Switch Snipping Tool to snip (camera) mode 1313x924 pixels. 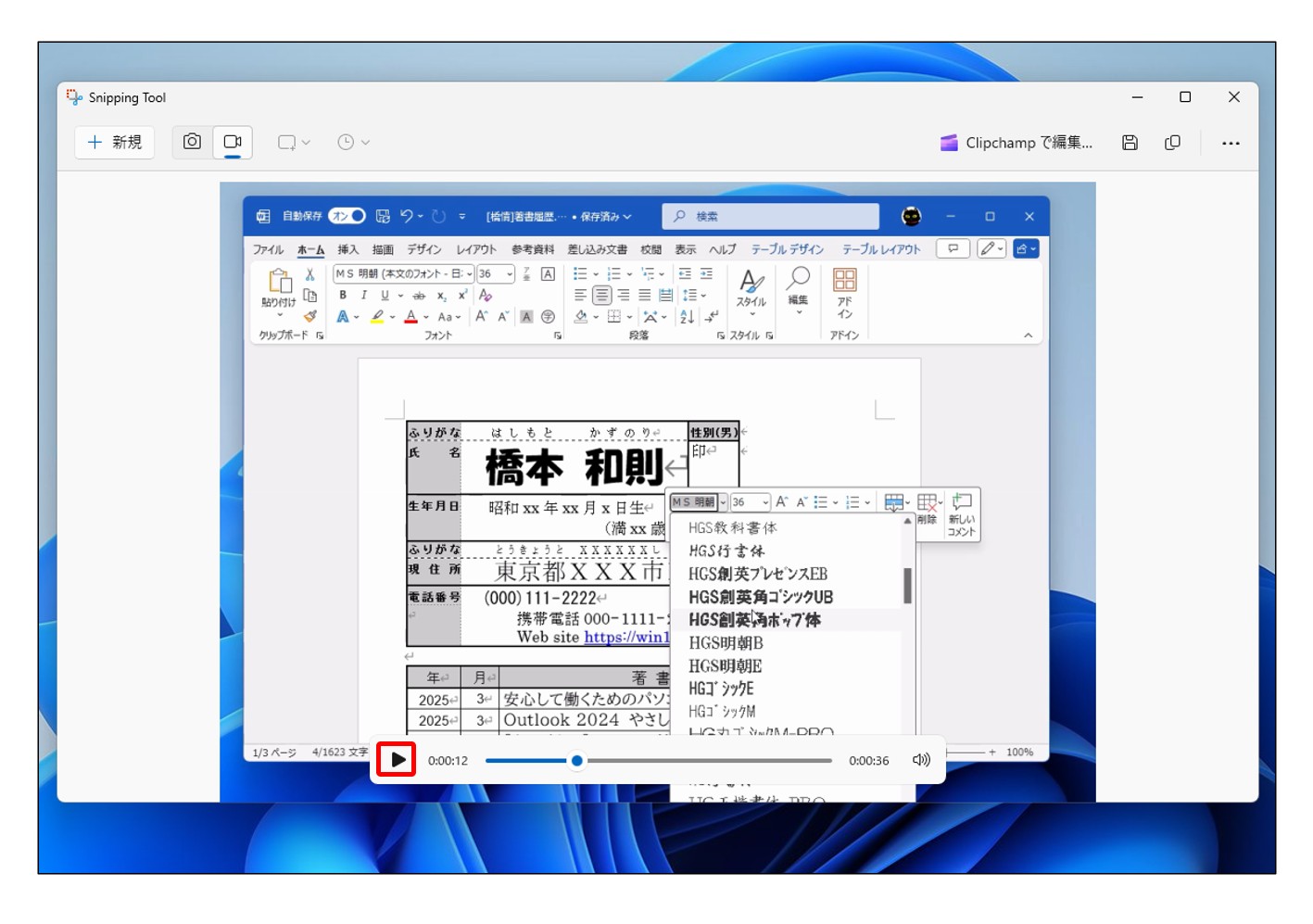[192, 142]
